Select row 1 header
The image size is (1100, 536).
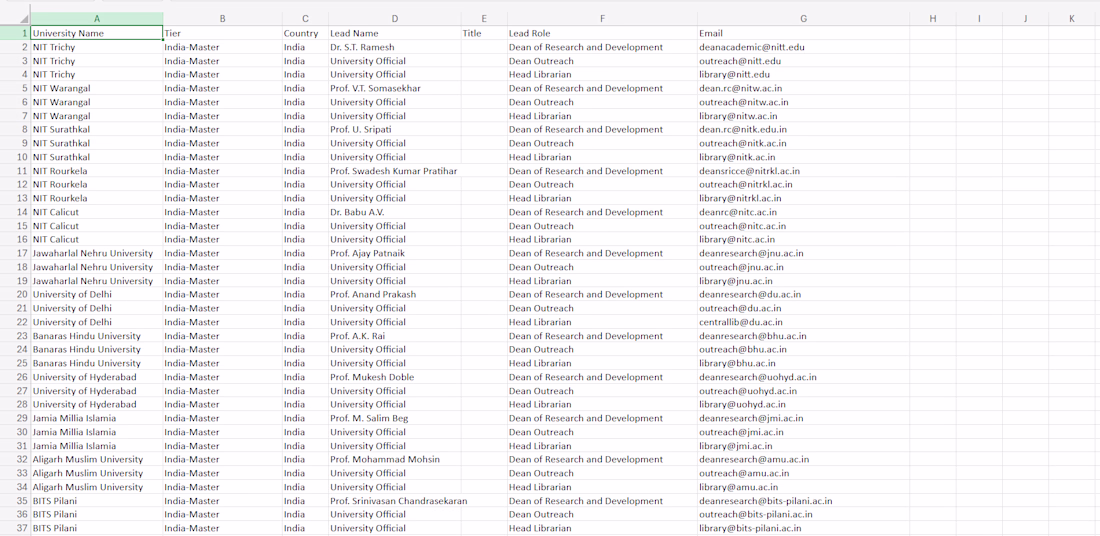[x=15, y=33]
